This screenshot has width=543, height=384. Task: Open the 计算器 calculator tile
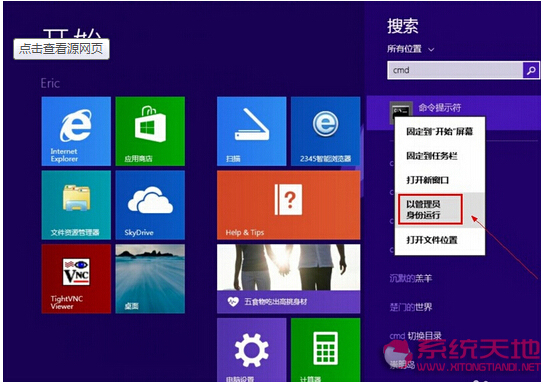tap(326, 350)
